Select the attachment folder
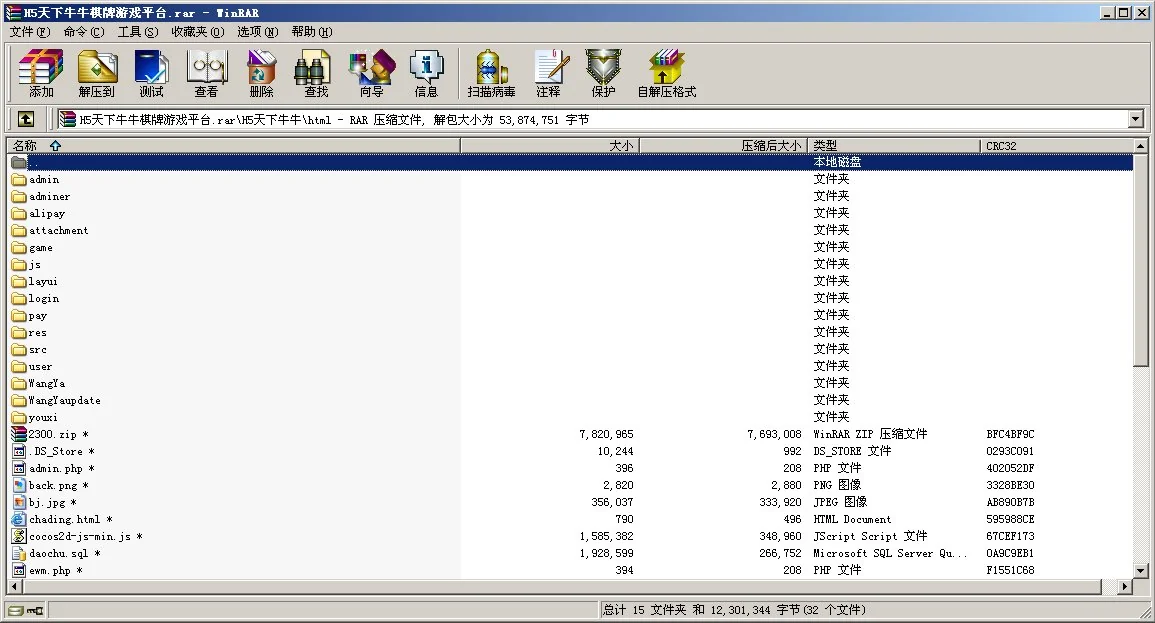The width and height of the screenshot is (1155, 623). pyautogui.click(x=58, y=231)
